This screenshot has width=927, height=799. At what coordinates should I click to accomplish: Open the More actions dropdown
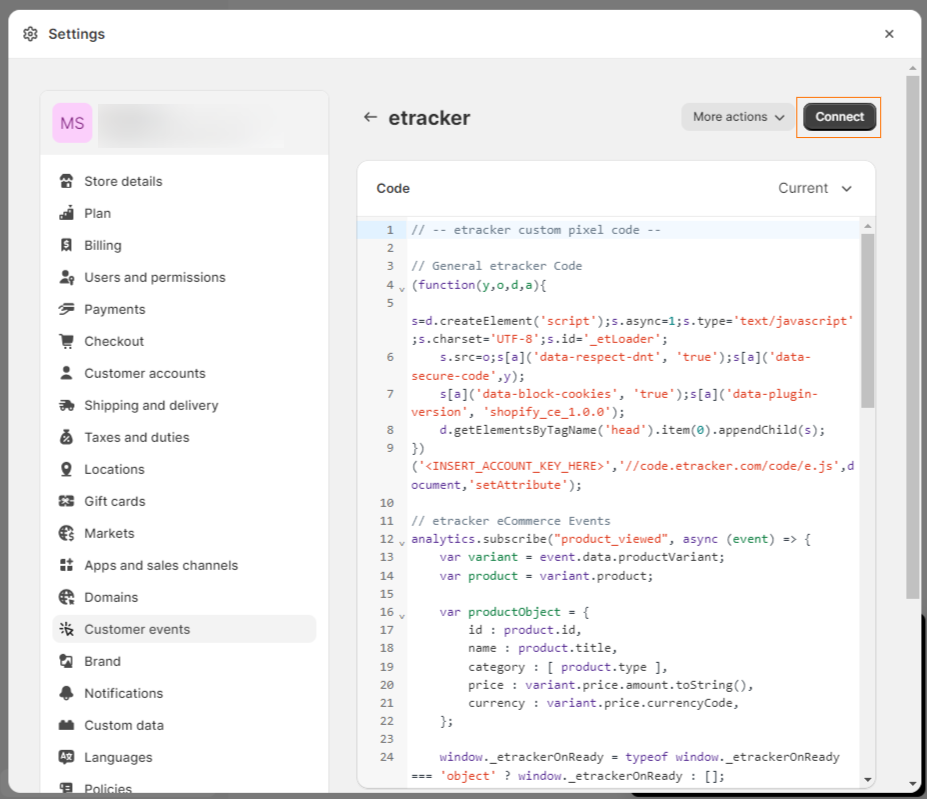point(738,117)
